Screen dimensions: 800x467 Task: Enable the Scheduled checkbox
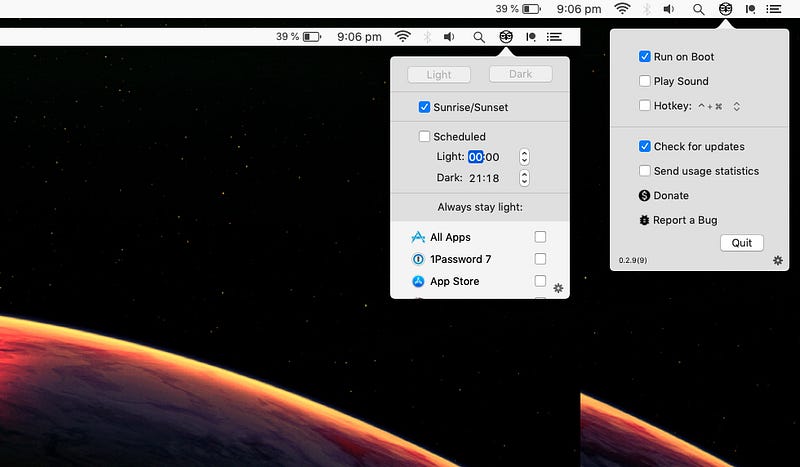point(425,136)
